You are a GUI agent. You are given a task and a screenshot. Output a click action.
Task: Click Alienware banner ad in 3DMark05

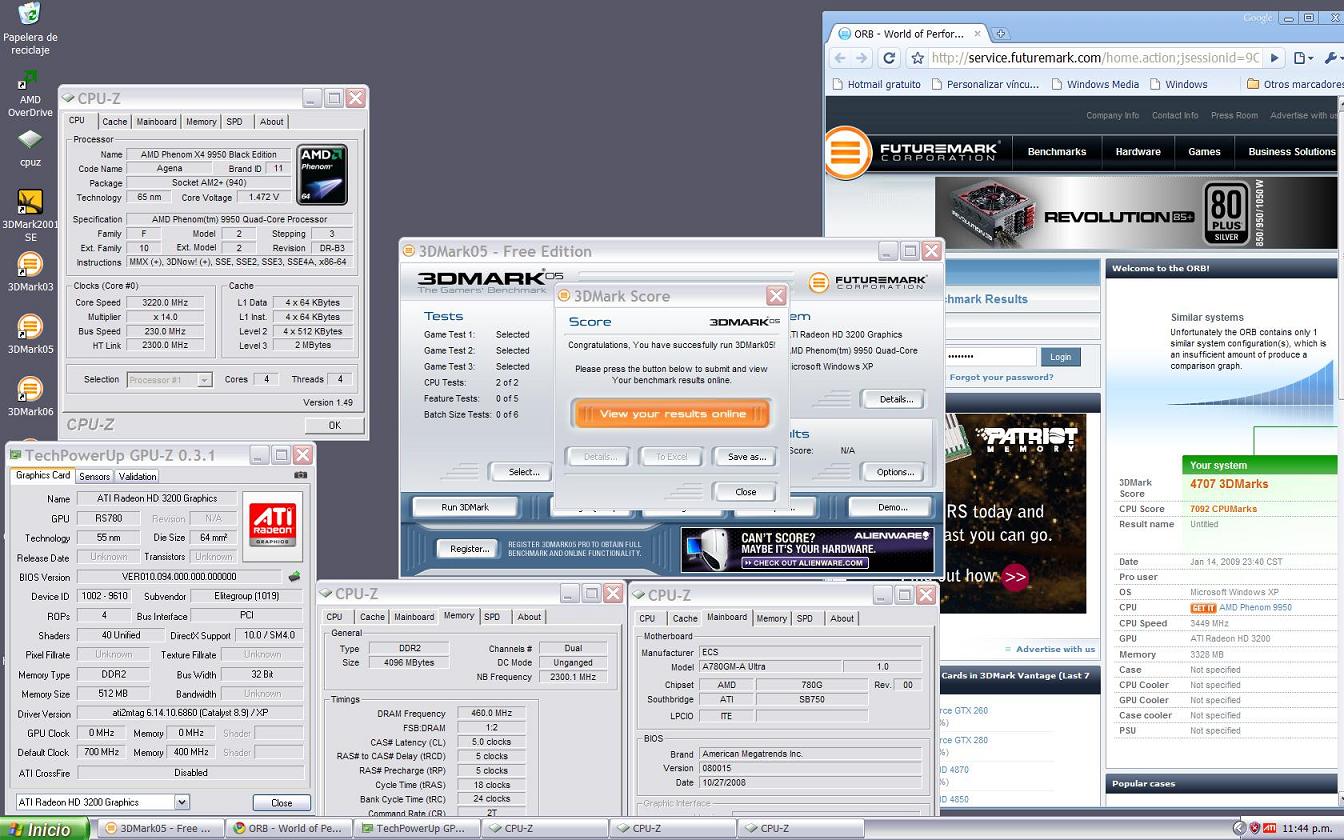click(x=808, y=549)
